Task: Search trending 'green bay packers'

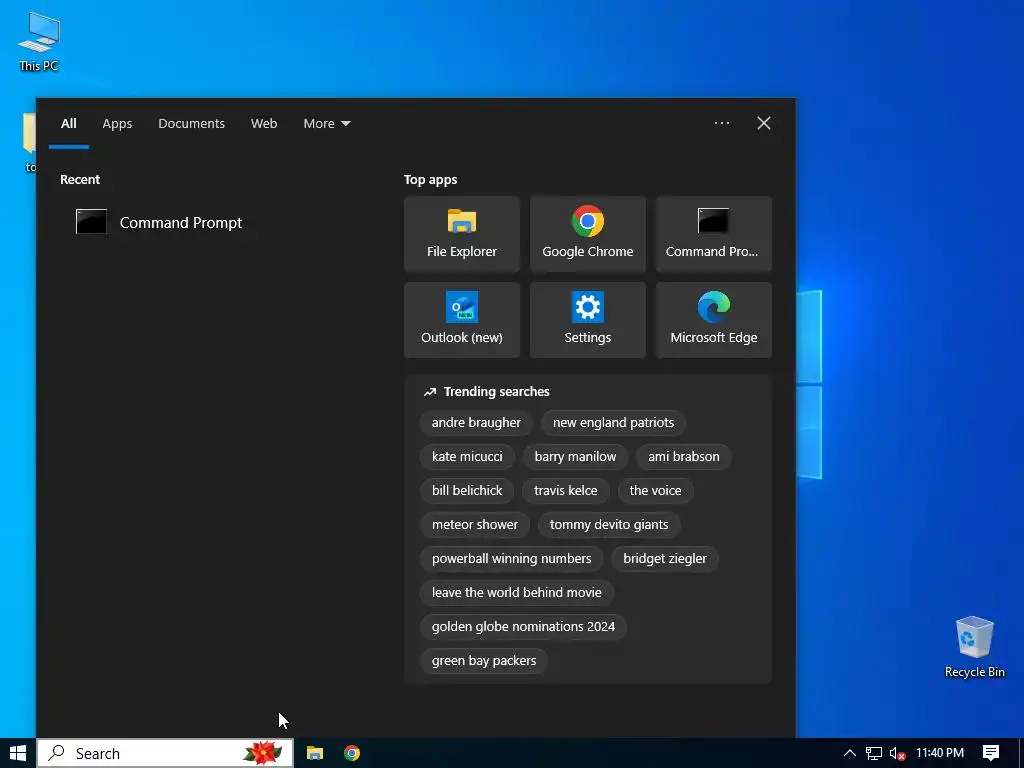Action: coord(484,660)
